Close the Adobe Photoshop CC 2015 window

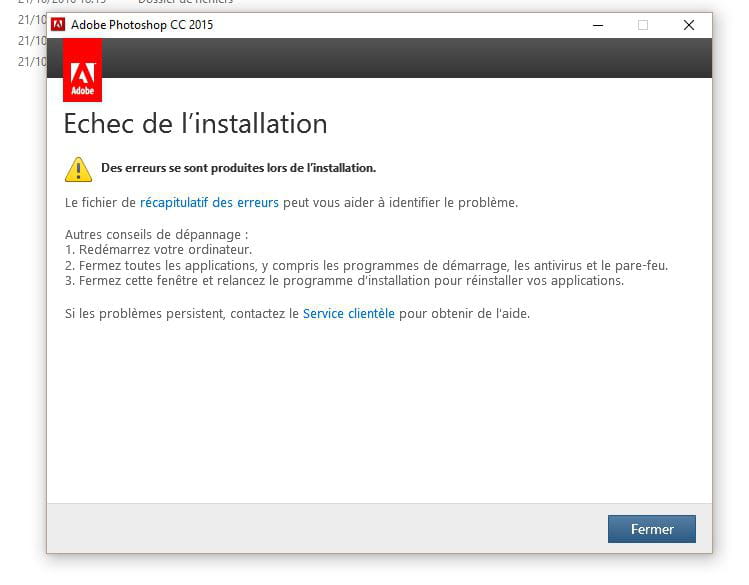click(688, 25)
